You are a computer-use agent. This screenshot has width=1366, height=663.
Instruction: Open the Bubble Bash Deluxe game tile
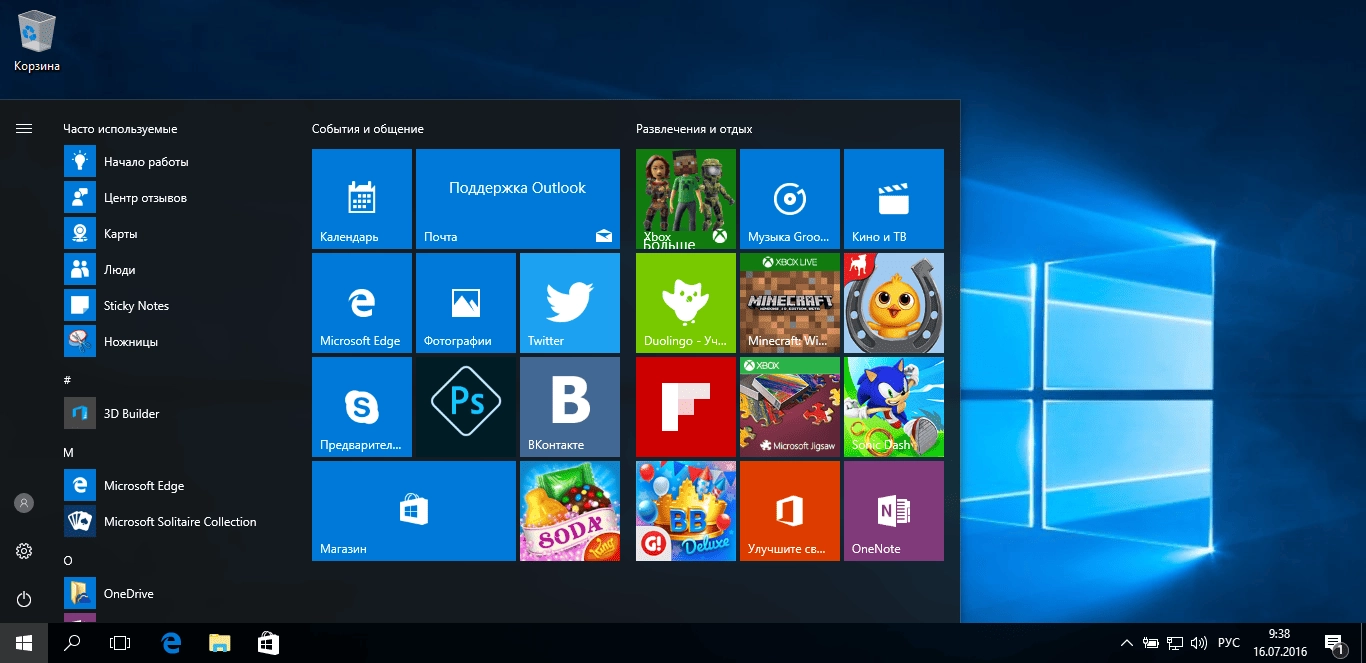686,511
